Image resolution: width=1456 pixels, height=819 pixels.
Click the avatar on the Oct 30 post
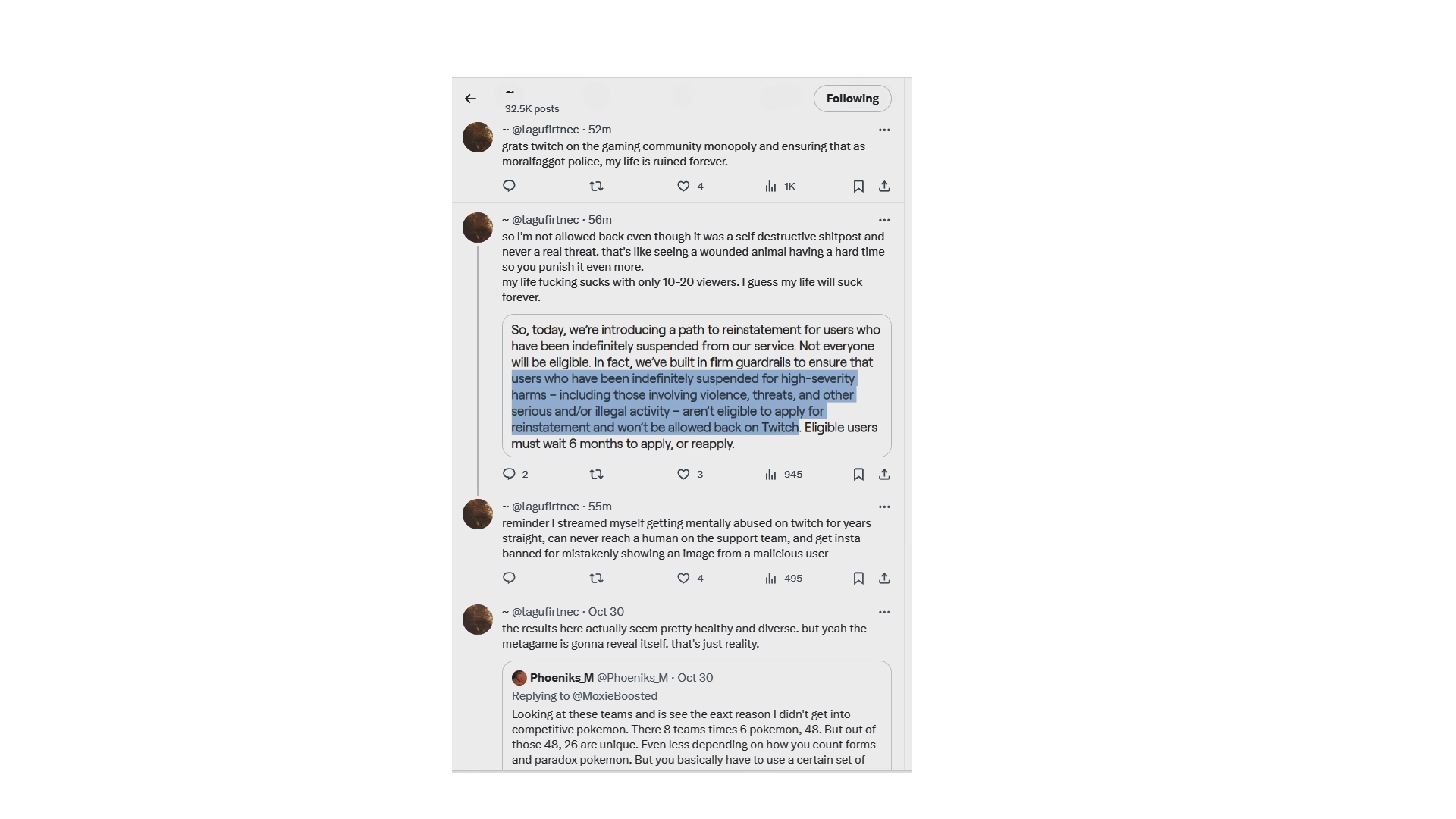[478, 620]
